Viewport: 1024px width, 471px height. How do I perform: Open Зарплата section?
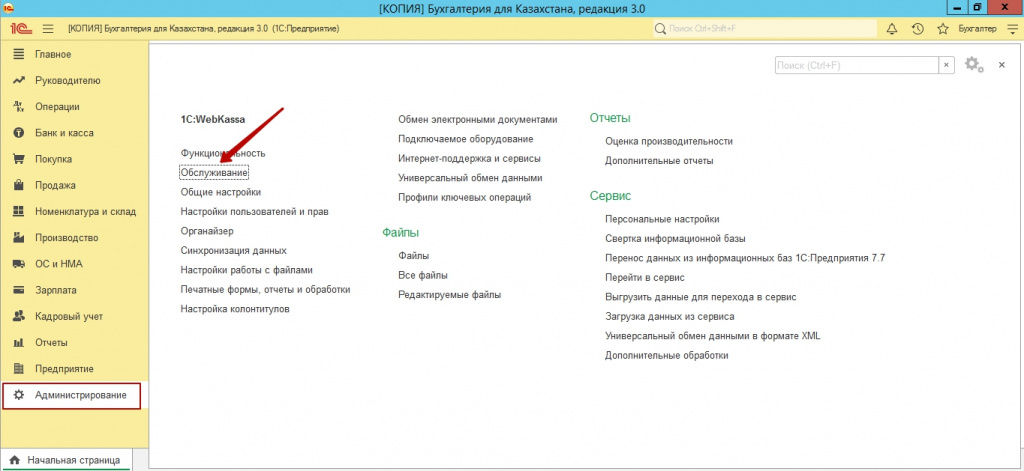pos(74,290)
